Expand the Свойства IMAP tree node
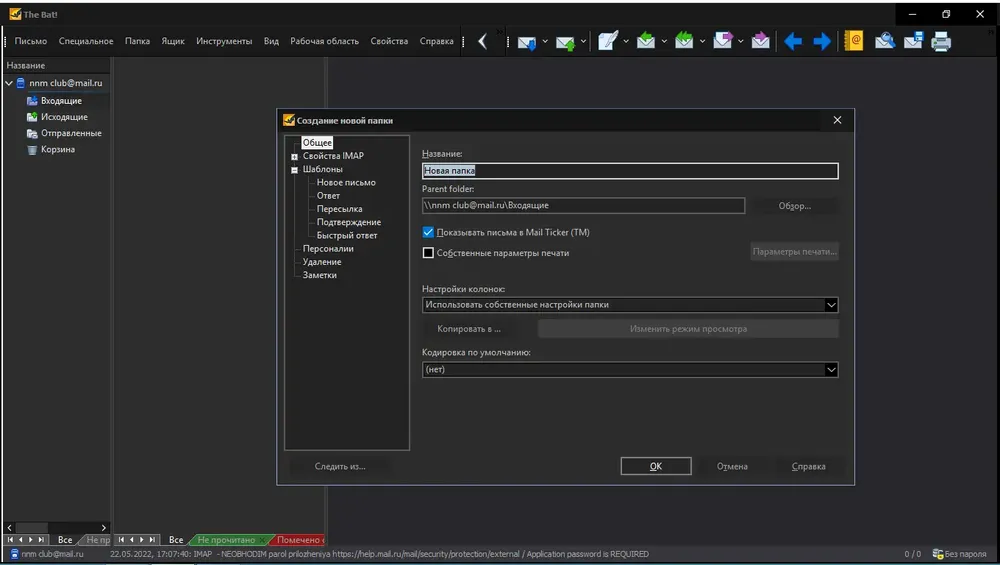The height and width of the screenshot is (565, 1000). click(294, 156)
